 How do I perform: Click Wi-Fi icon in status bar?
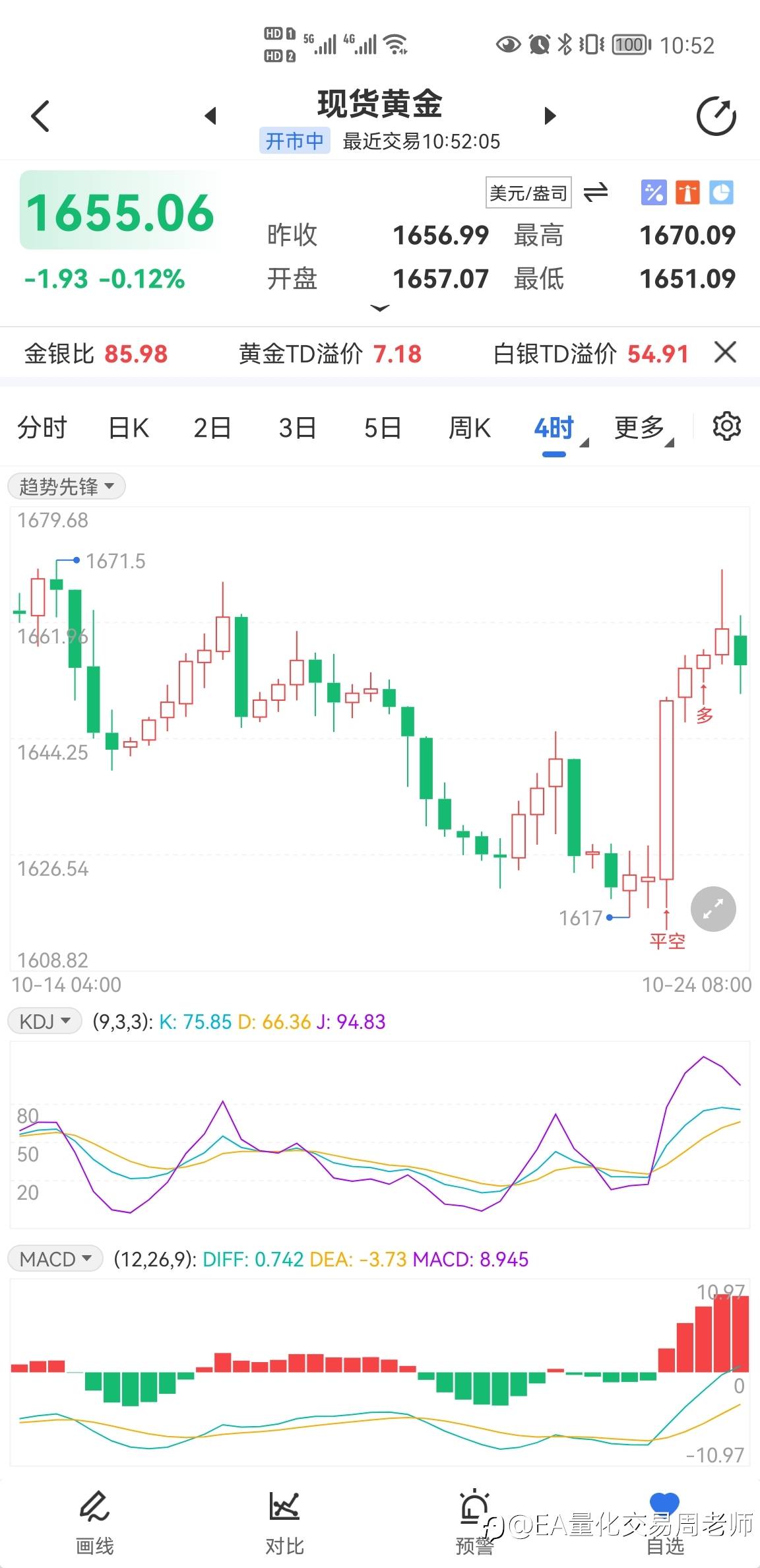(x=396, y=44)
